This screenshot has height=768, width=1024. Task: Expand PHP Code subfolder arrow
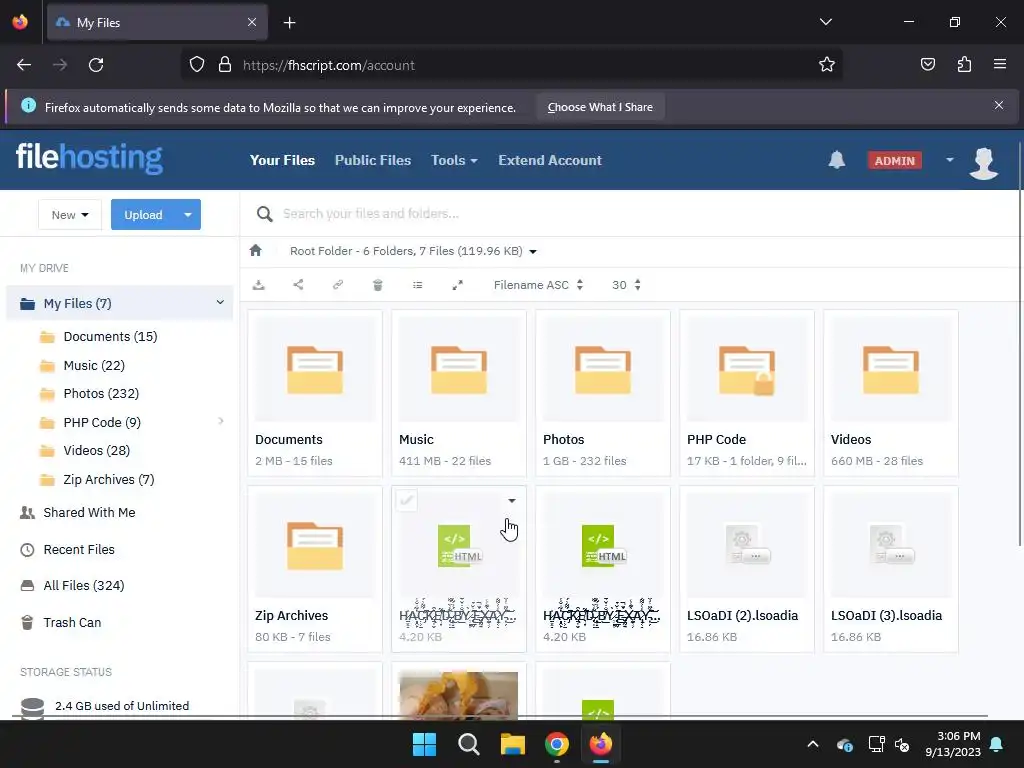[x=221, y=421]
